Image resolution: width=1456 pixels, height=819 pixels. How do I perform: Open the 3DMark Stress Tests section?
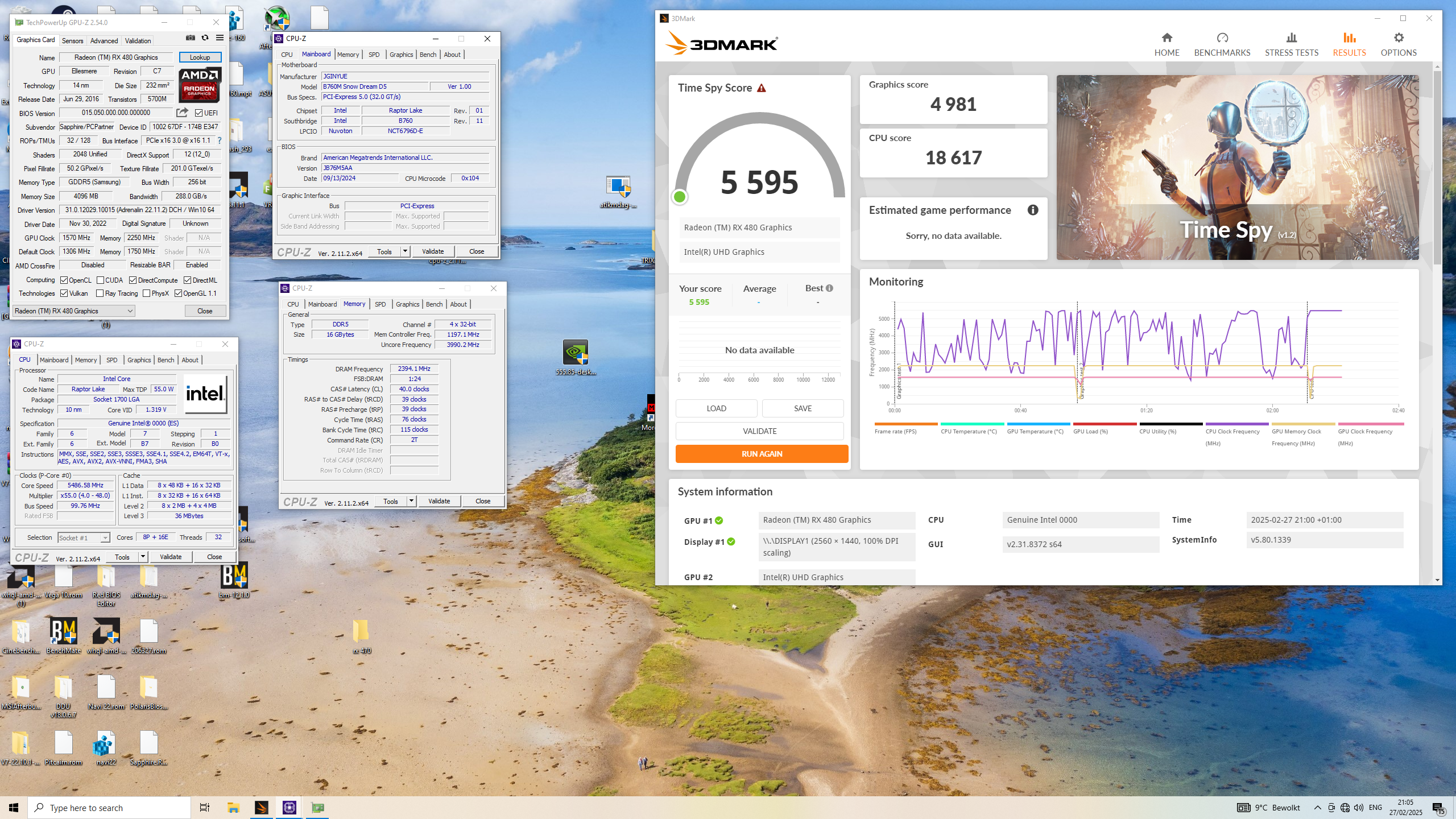coord(1291,44)
